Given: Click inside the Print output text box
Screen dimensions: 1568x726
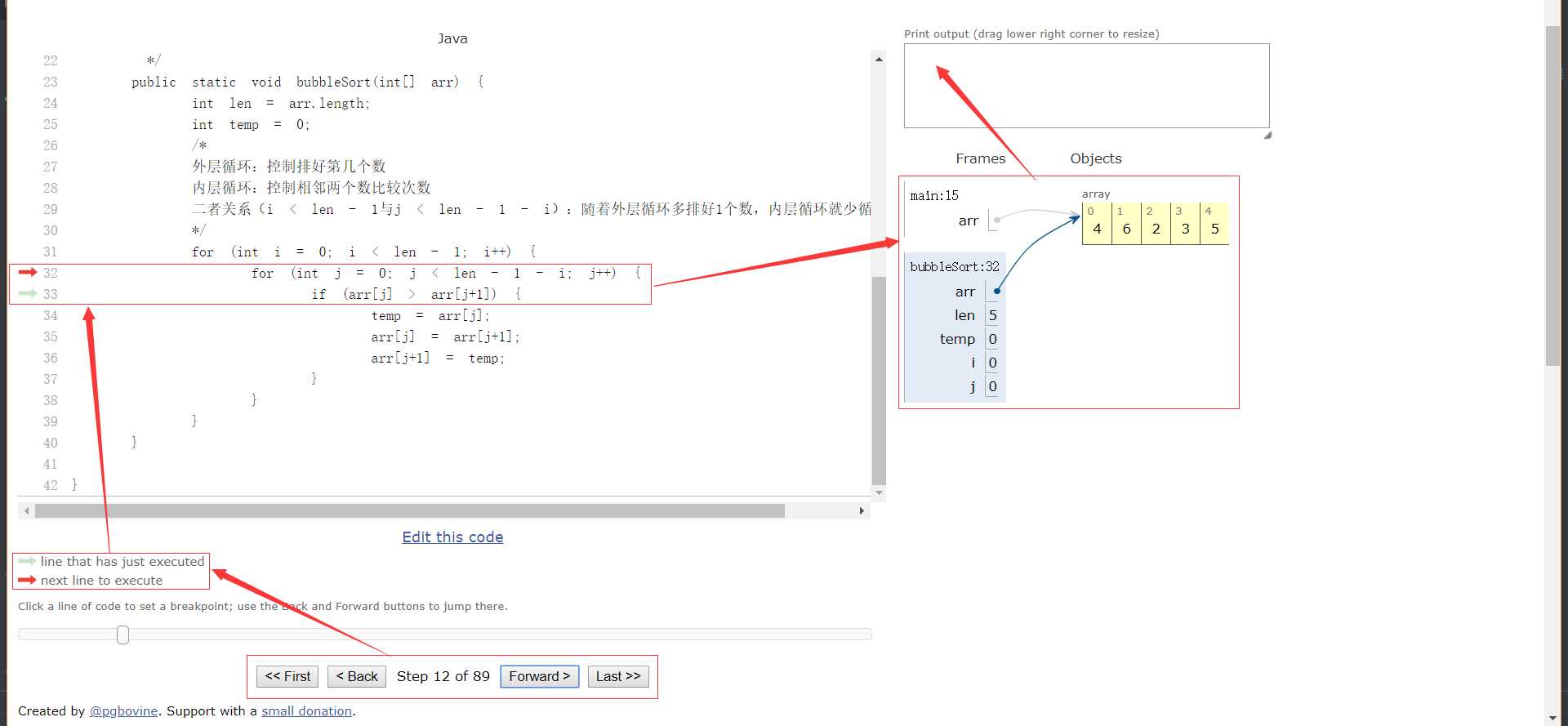Looking at the screenshot, I should click(x=1086, y=86).
